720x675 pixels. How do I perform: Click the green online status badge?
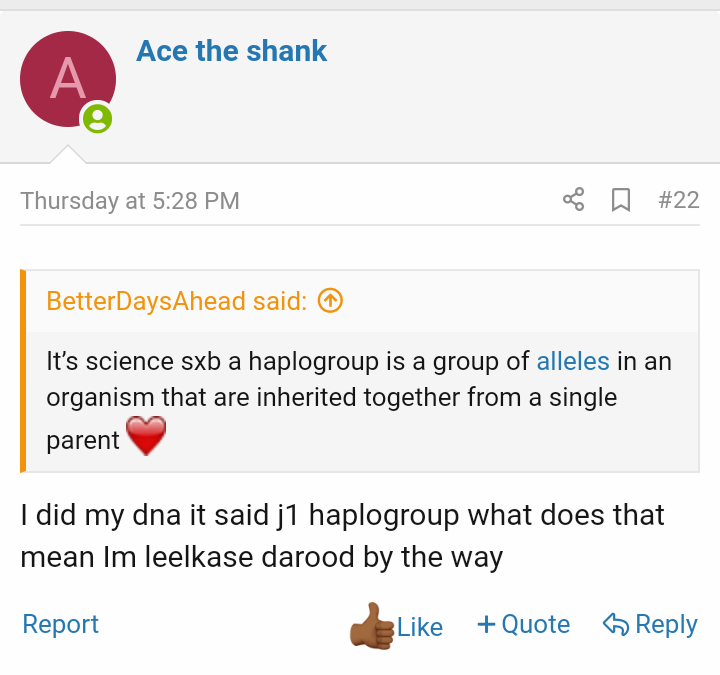[97, 119]
